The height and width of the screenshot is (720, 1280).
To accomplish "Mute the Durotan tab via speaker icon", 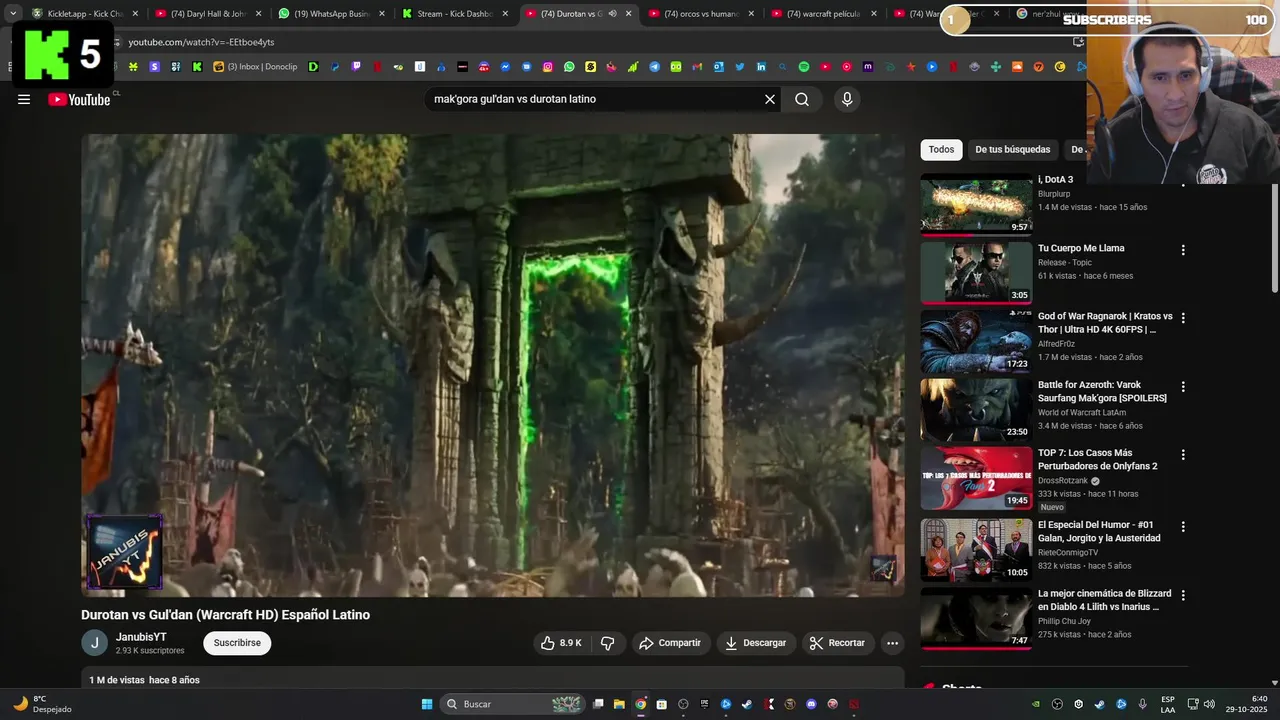I will (x=612, y=14).
